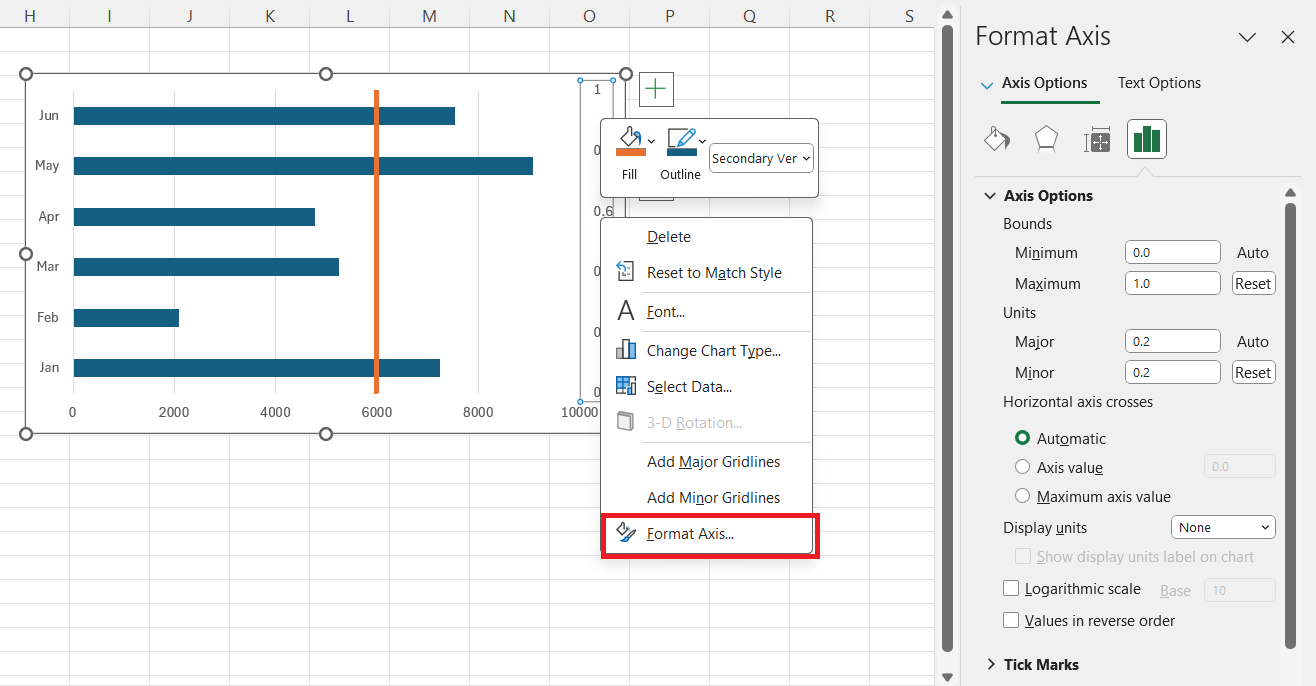The image size is (1316, 686).
Task: Click Reset next to Minor unit
Action: point(1253,372)
